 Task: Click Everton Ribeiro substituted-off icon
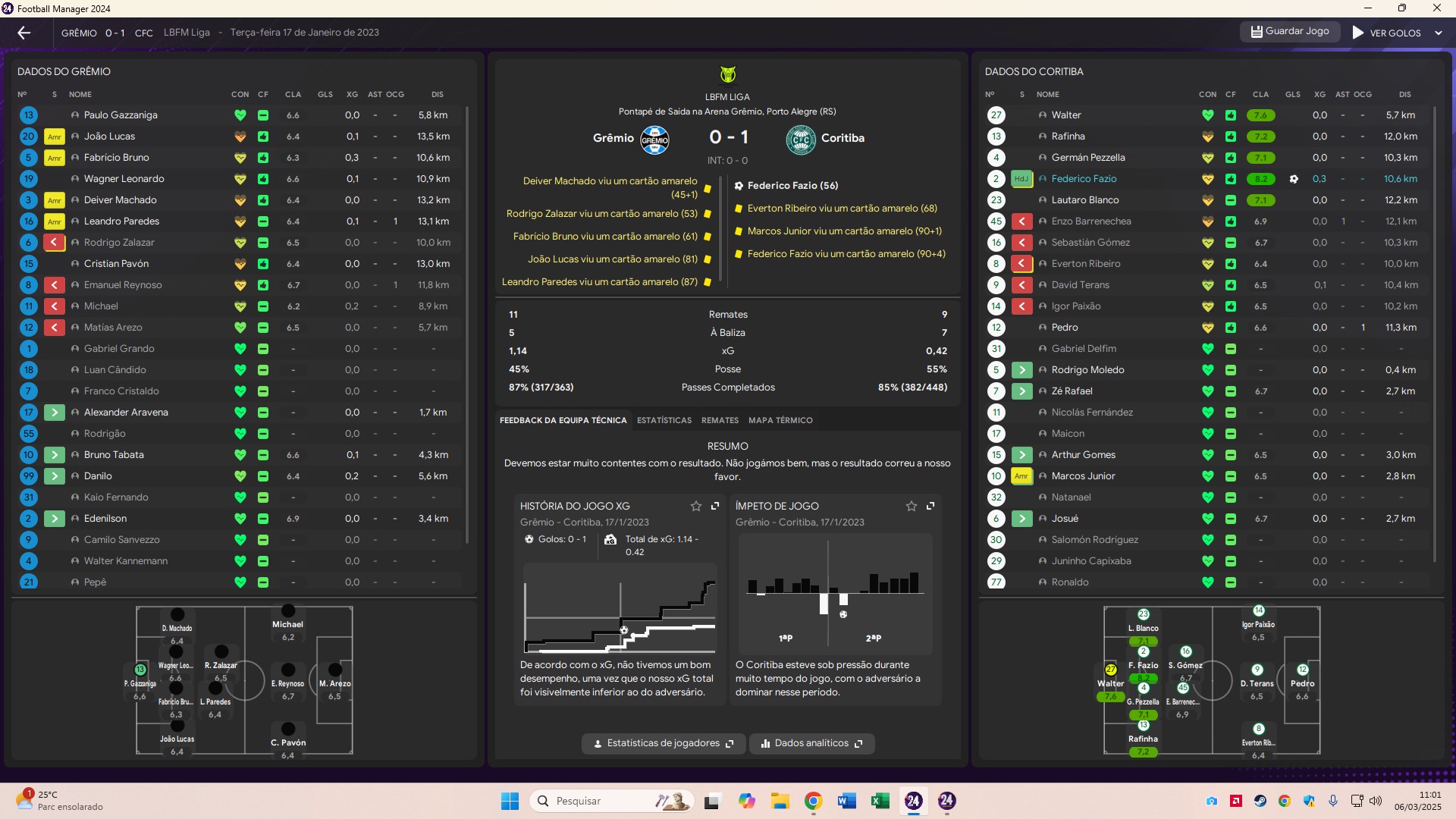(1021, 264)
